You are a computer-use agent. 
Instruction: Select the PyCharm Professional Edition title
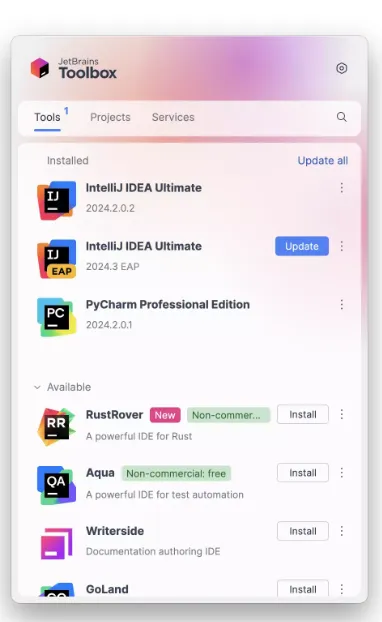168,304
